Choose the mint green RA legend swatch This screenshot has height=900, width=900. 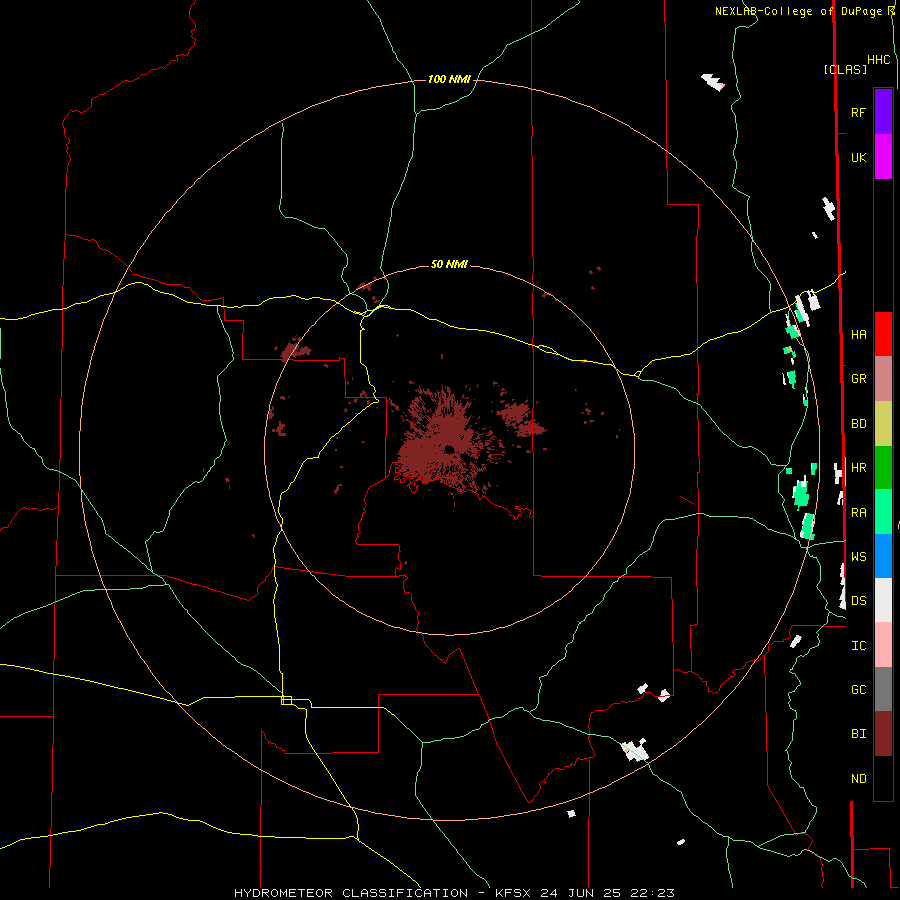click(x=883, y=512)
